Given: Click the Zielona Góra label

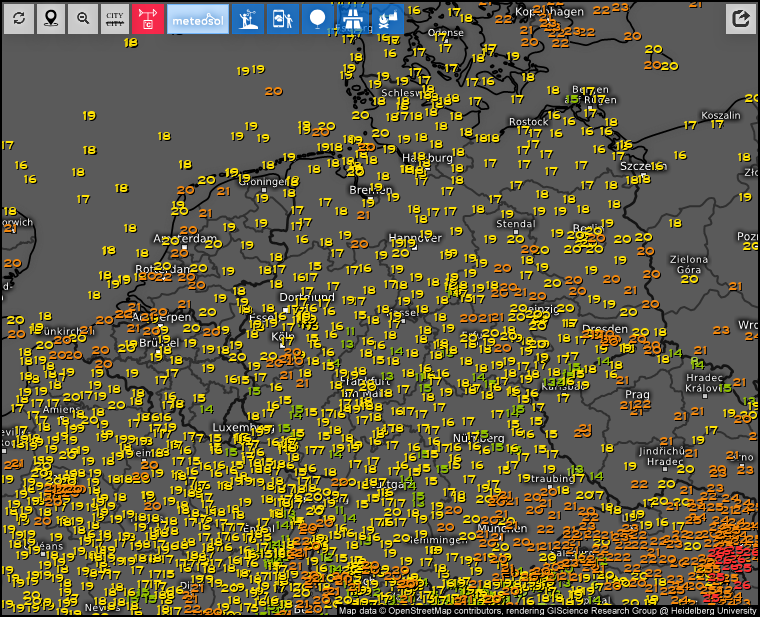Looking at the screenshot, I should pyautogui.click(x=689, y=265).
